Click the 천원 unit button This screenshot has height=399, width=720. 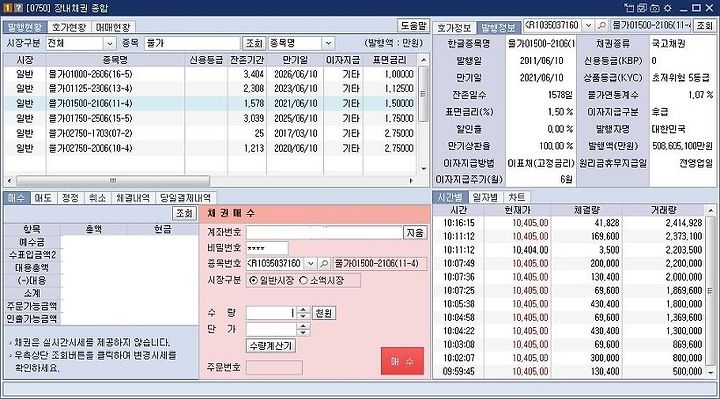pyautogui.click(x=324, y=313)
